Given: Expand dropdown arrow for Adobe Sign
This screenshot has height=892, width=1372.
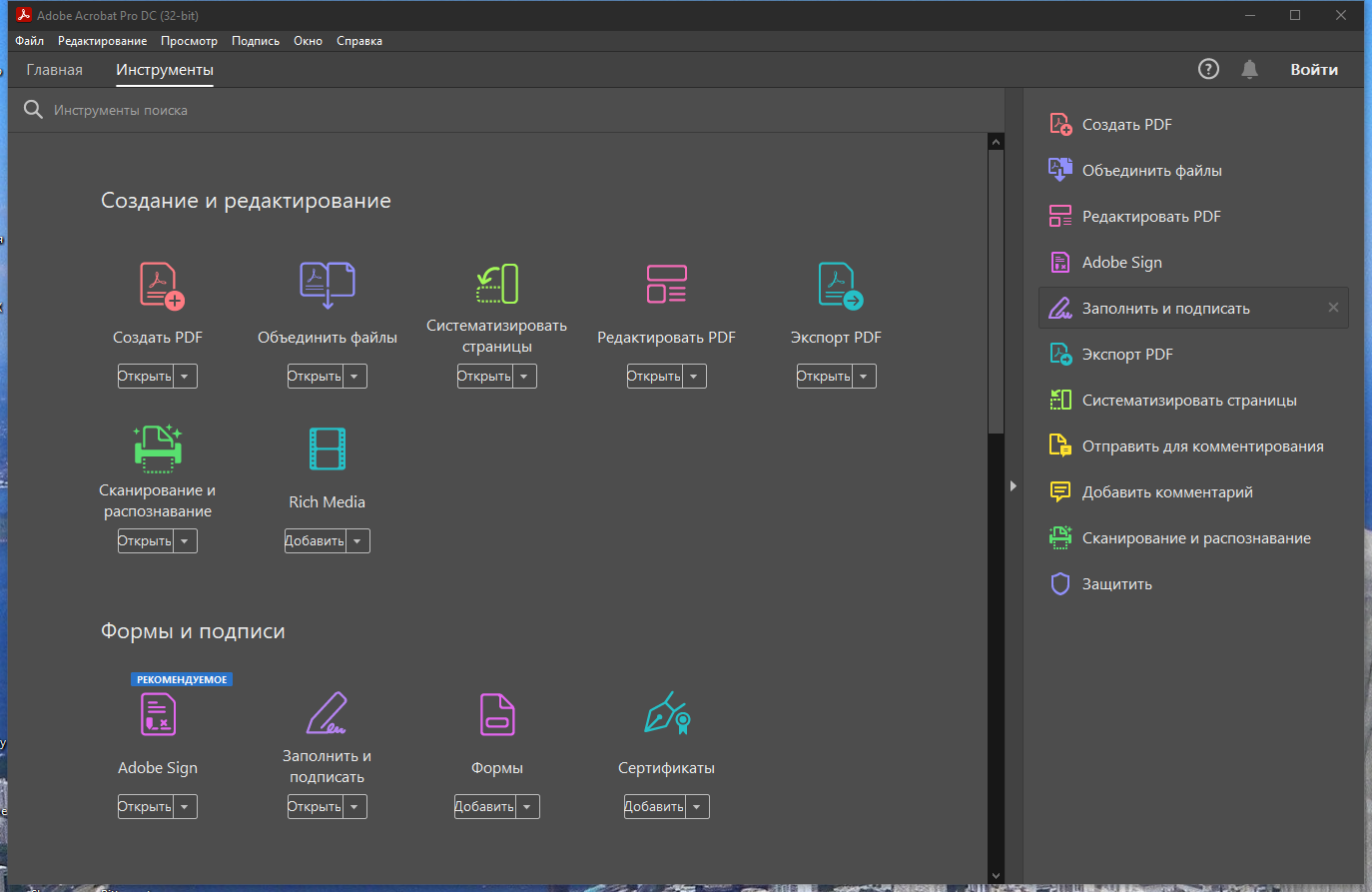Looking at the screenshot, I should click(x=186, y=807).
